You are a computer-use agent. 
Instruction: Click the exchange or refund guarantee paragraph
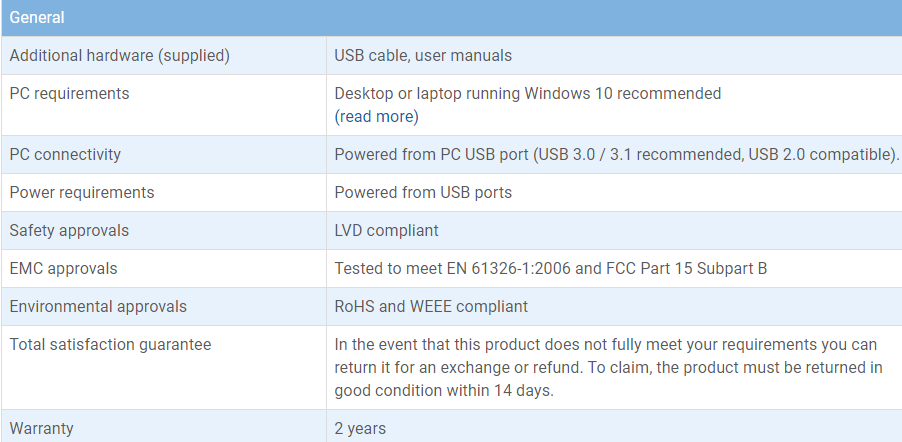[x=608, y=368]
